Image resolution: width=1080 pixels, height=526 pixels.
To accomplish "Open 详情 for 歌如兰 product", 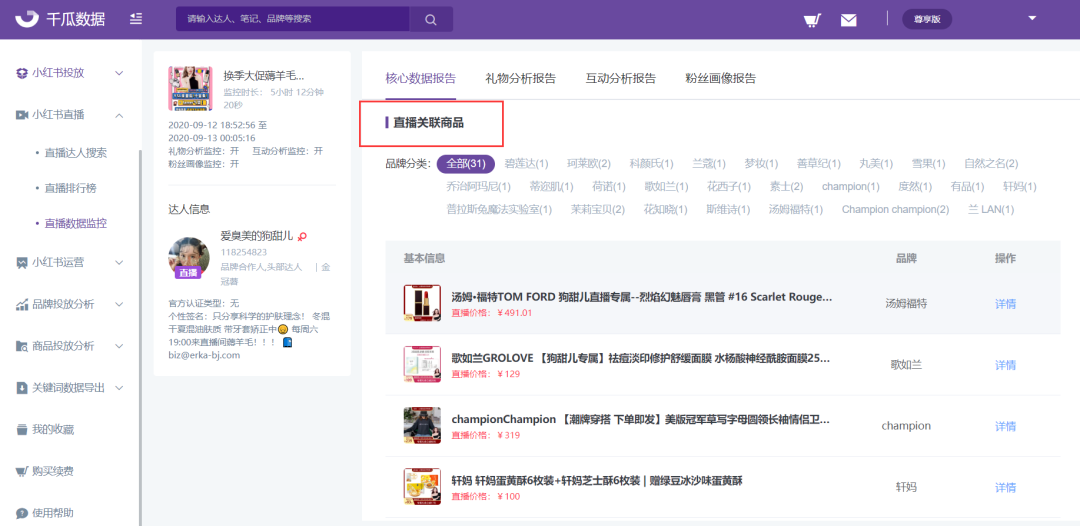I will click(1005, 365).
